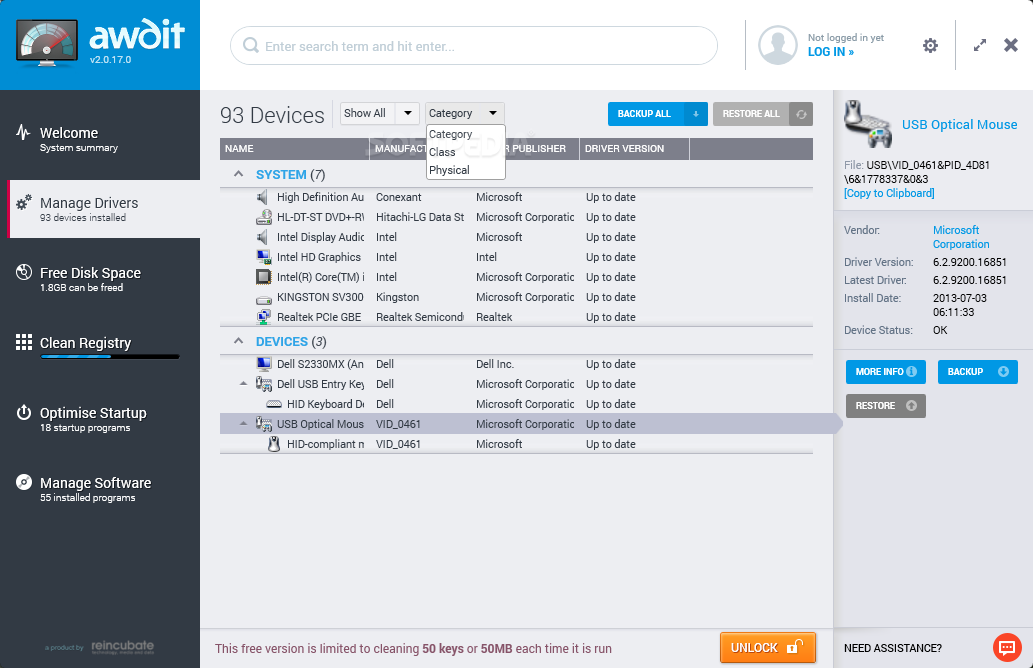Switch to the Optimise Startup section
This screenshot has width=1033, height=668.
[100, 419]
